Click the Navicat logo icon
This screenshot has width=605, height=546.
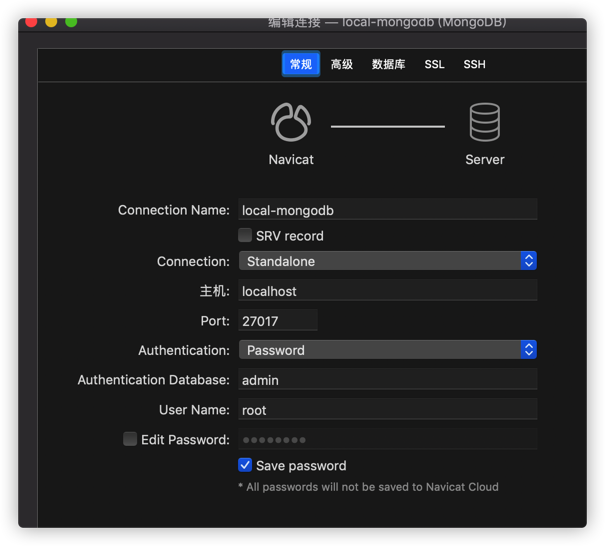pyautogui.click(x=291, y=122)
